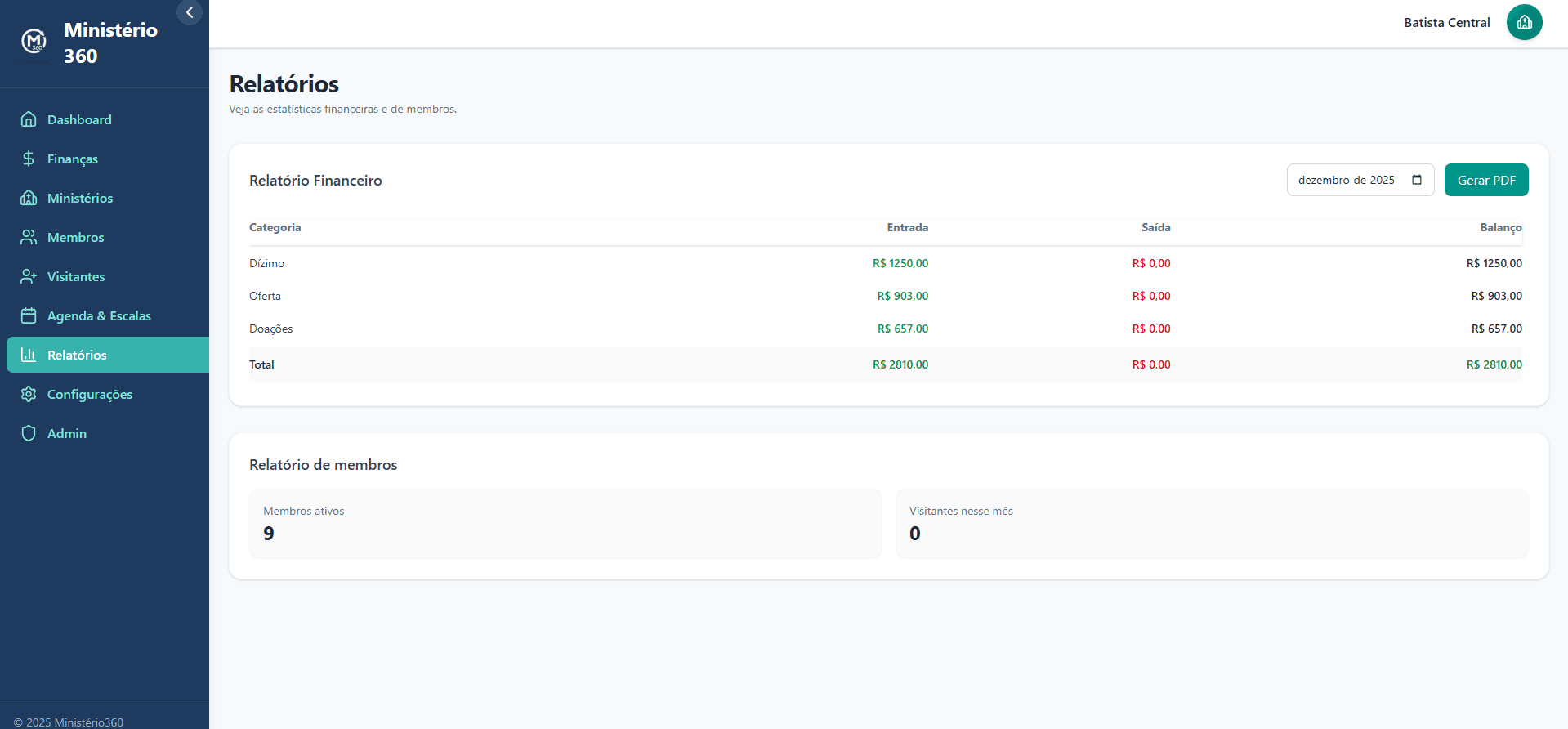The image size is (1568, 729).
Task: Select the Batista Central church name
Action: [x=1446, y=23]
